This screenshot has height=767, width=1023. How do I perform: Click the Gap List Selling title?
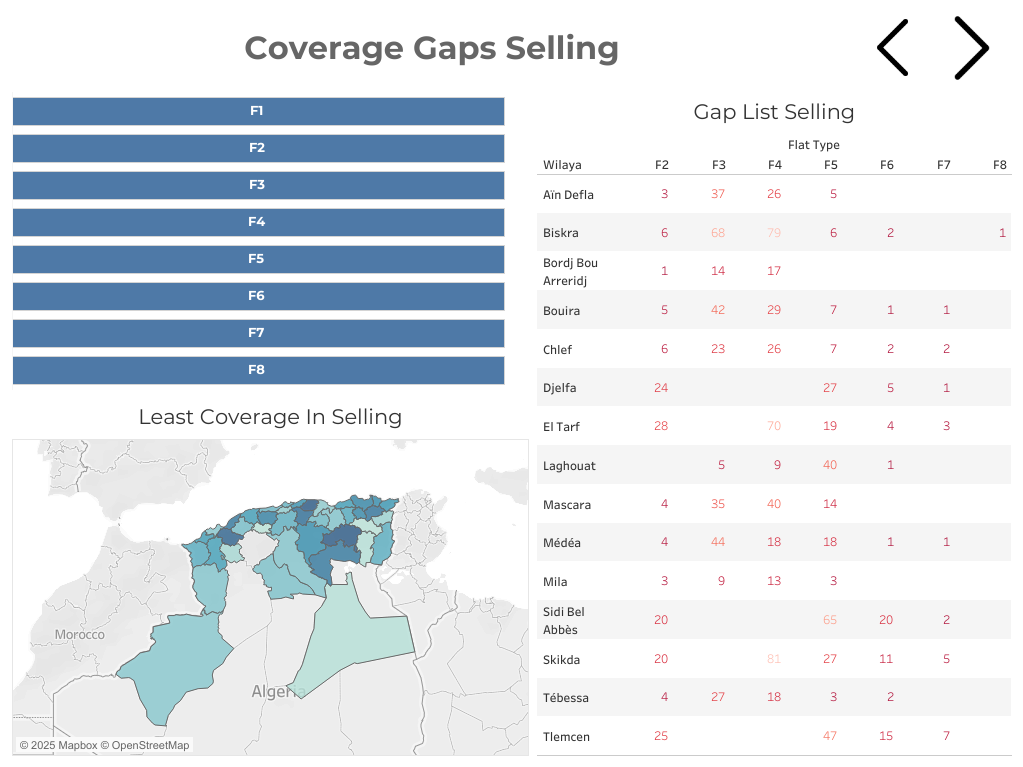pyautogui.click(x=774, y=112)
